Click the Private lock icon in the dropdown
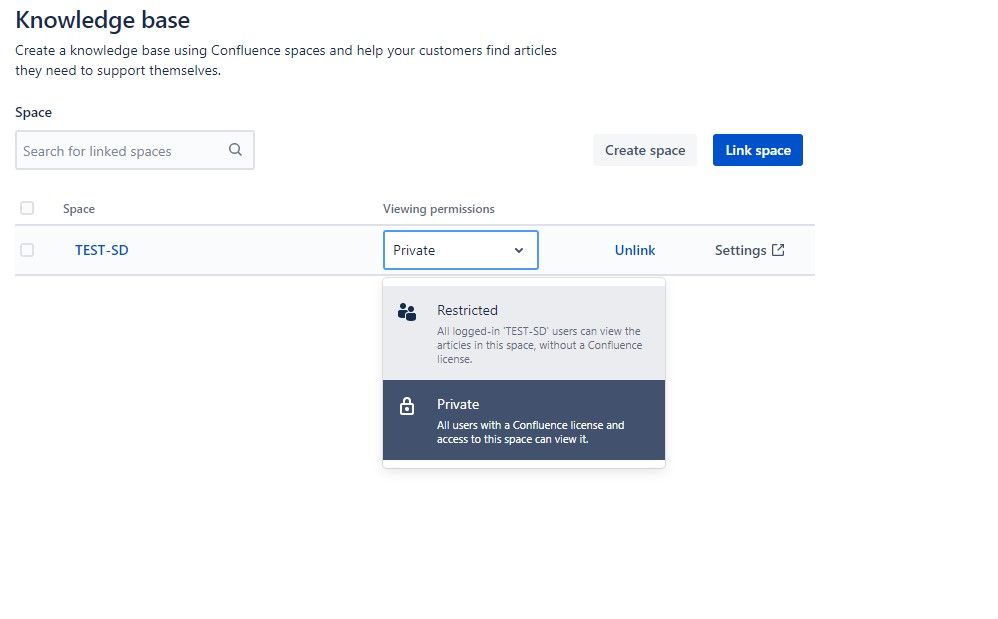998x619 pixels. [x=407, y=405]
